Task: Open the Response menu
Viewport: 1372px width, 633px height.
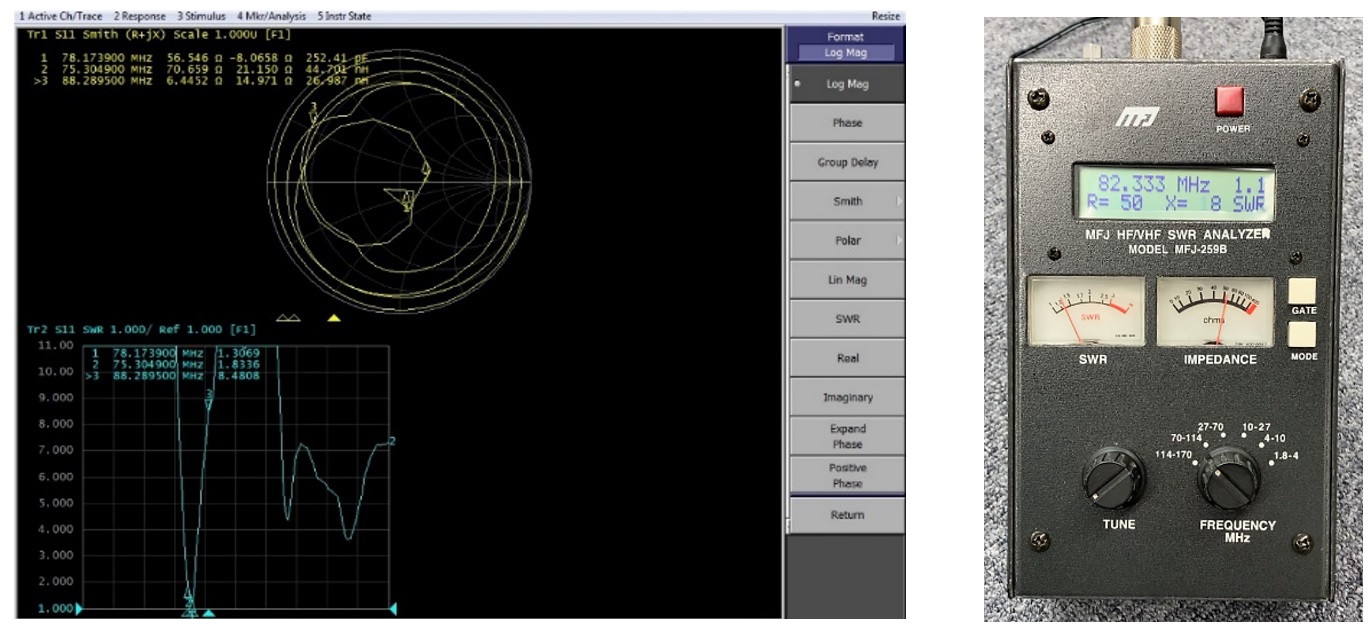Action: point(141,16)
